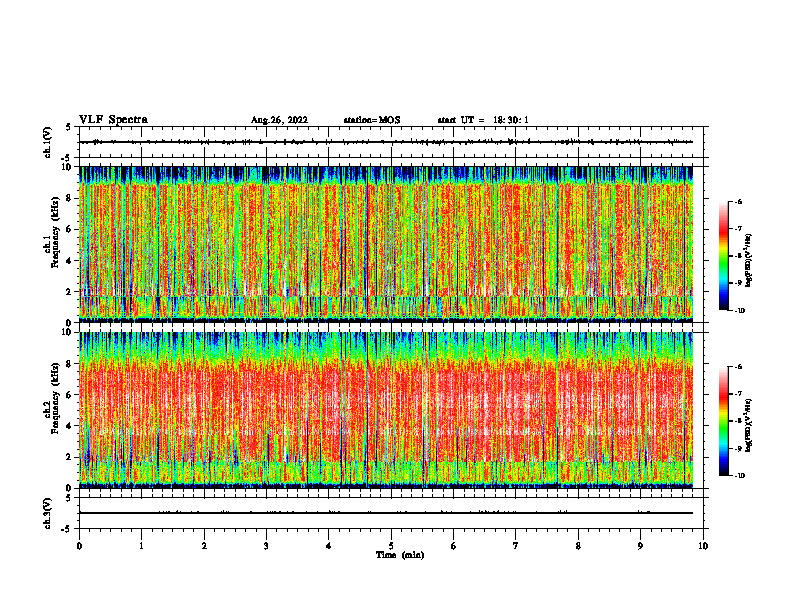Click the "6" kHz tick on ch.2 frequency axis
Screen dimensions: 792x612
coord(69,395)
